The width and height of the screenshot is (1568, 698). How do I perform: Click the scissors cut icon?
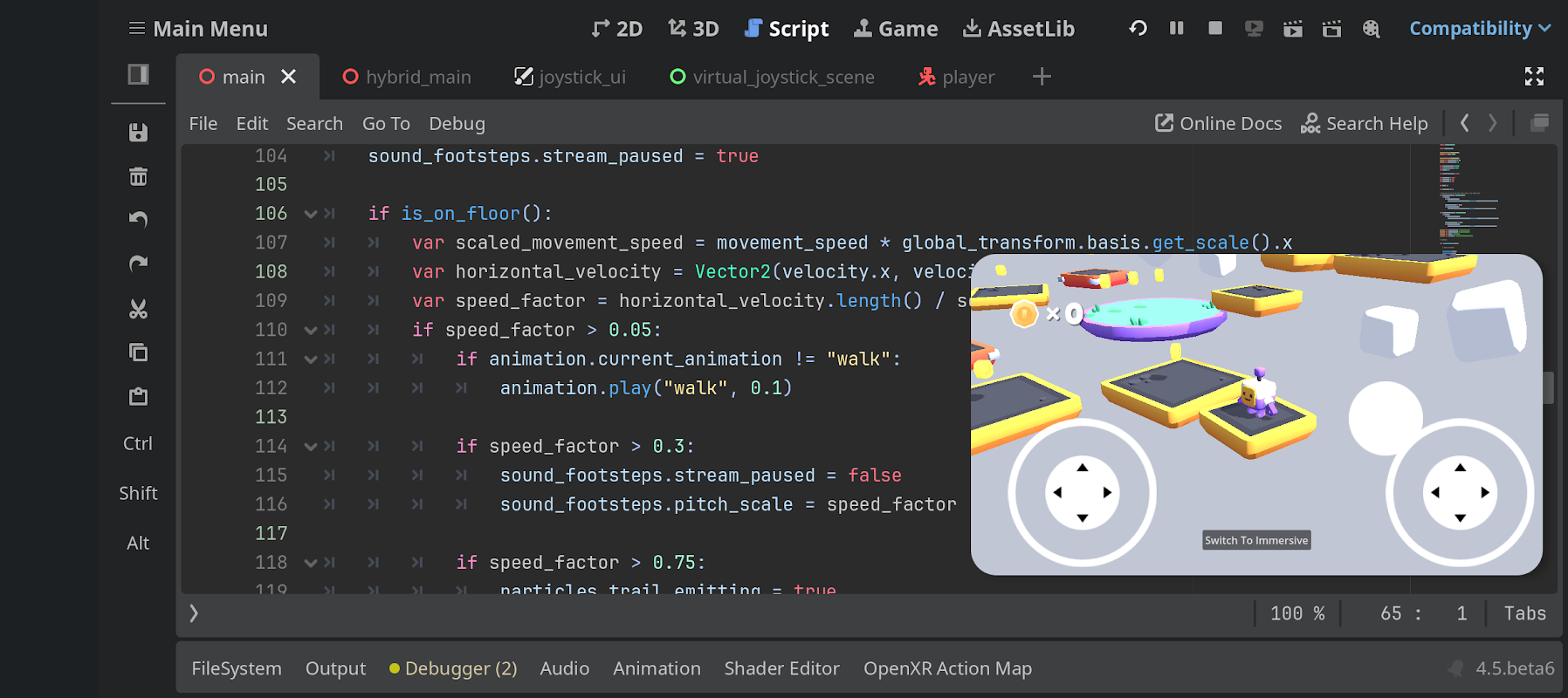[138, 309]
